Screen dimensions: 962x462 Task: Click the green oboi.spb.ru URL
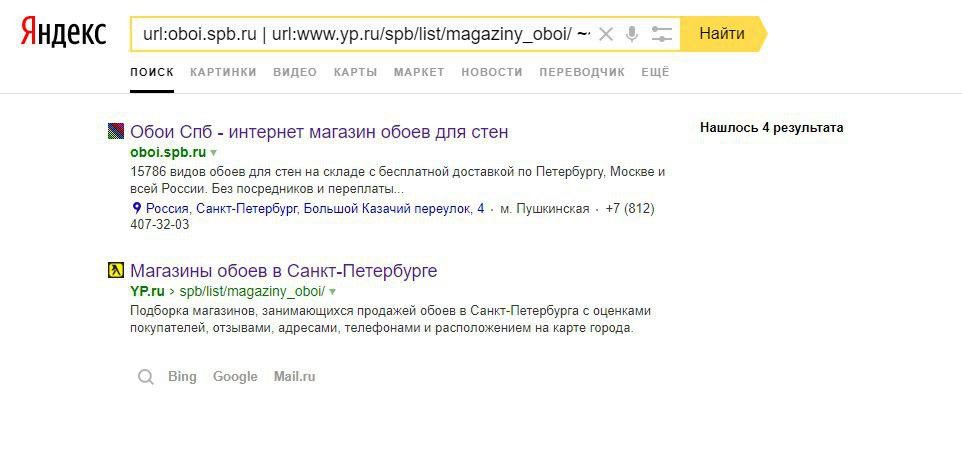coord(168,152)
